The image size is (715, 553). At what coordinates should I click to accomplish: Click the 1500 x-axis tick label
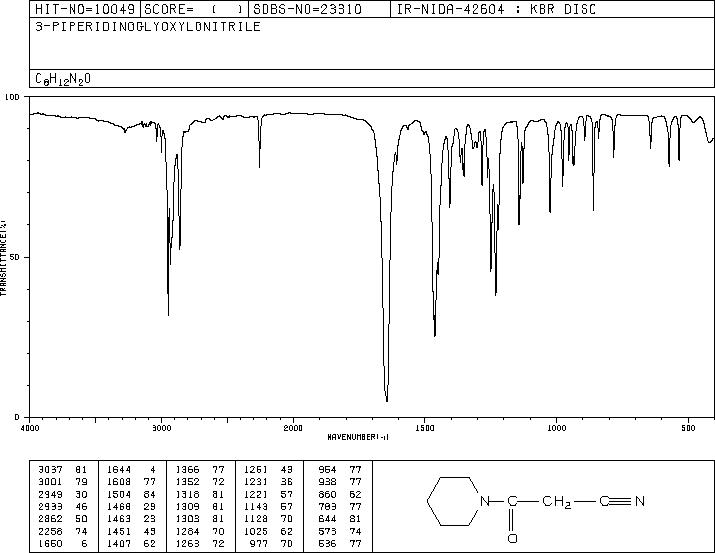pyautogui.click(x=425, y=428)
